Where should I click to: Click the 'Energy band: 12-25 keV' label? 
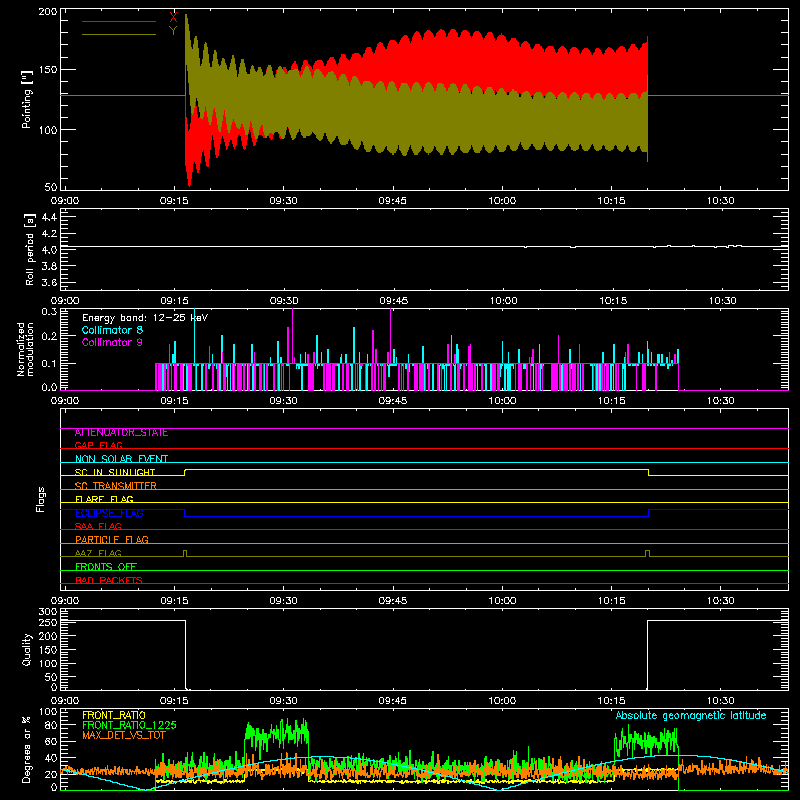click(x=145, y=318)
